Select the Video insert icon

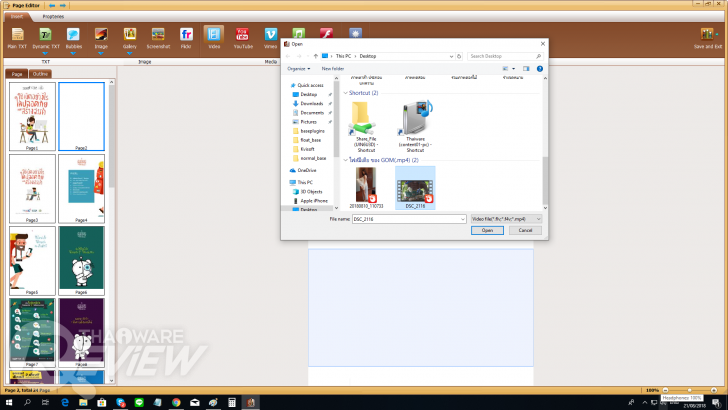click(x=214, y=34)
